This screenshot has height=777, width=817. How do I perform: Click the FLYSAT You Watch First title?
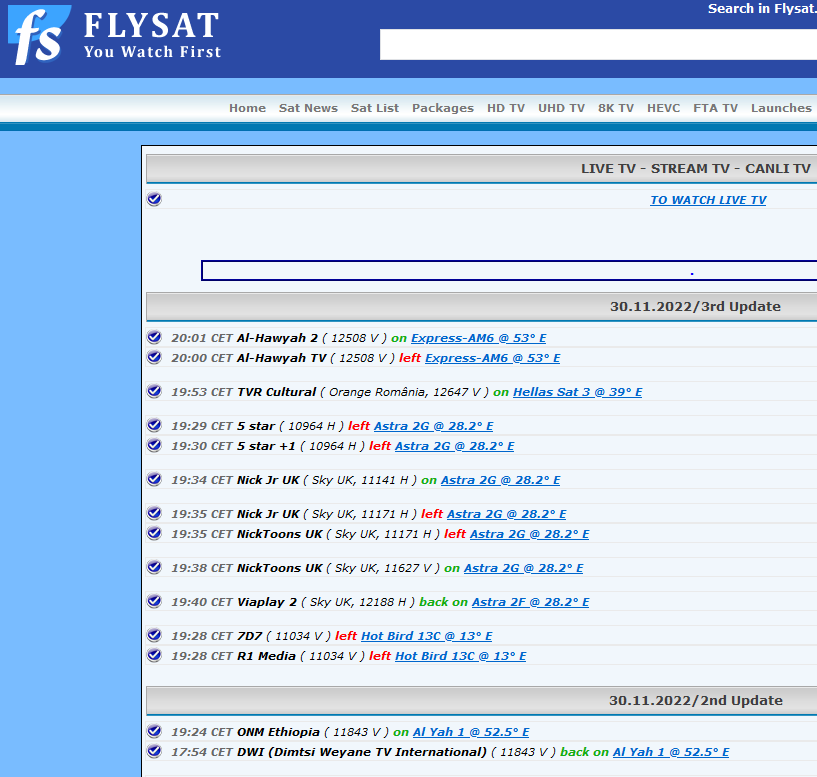pyautogui.click(x=152, y=35)
